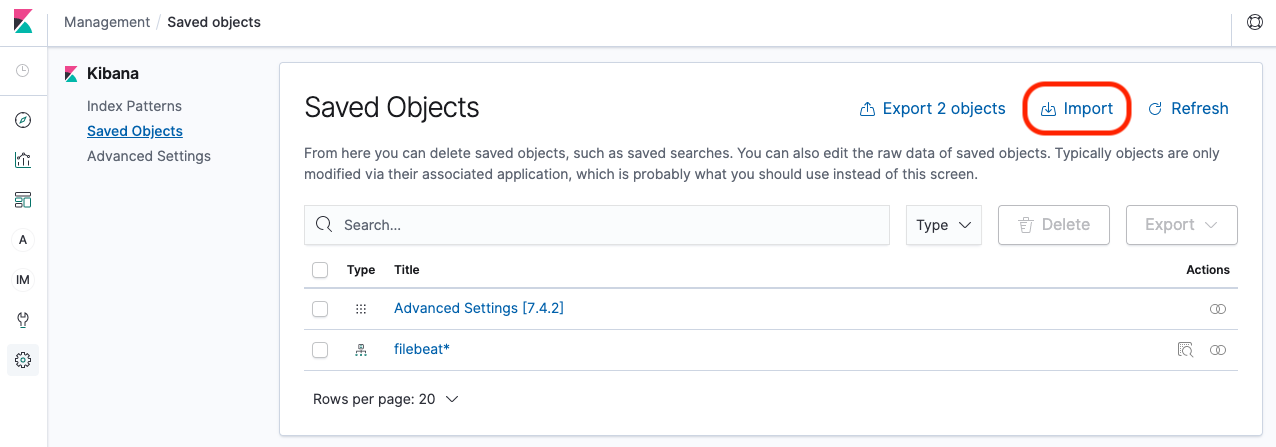
Task: Open Visualize chart icon in sidebar
Action: [x=23, y=160]
